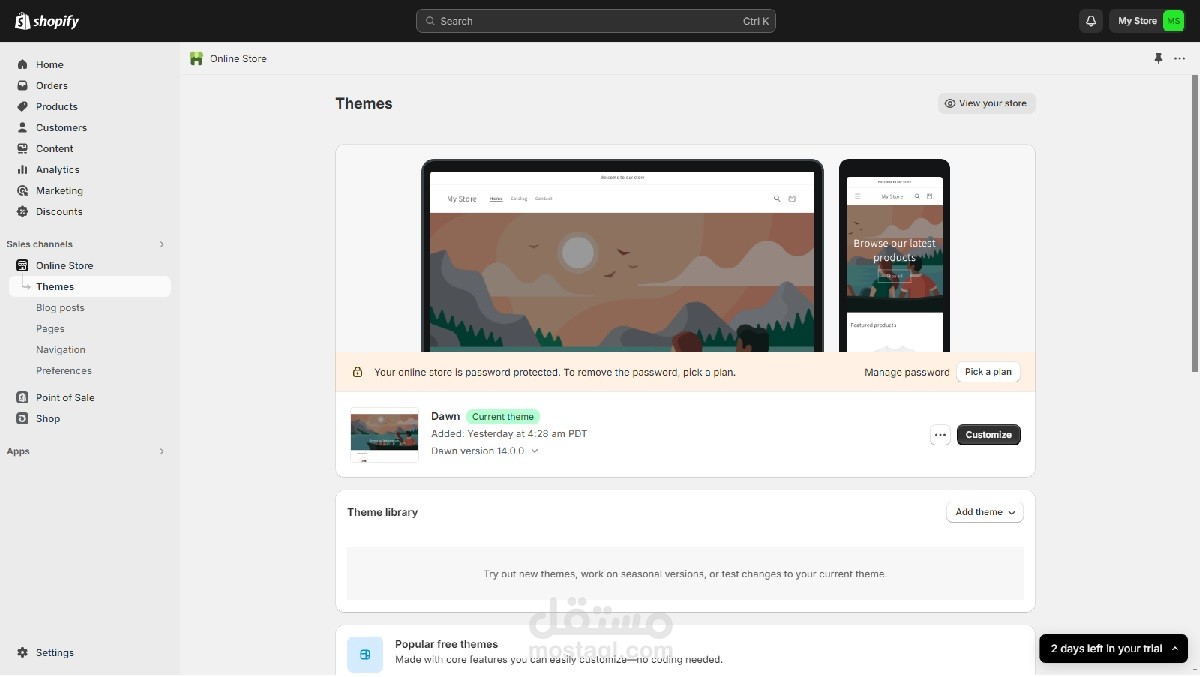Expand the Apps section chevron
Screen dimensions: 1202x677
[x=161, y=452]
